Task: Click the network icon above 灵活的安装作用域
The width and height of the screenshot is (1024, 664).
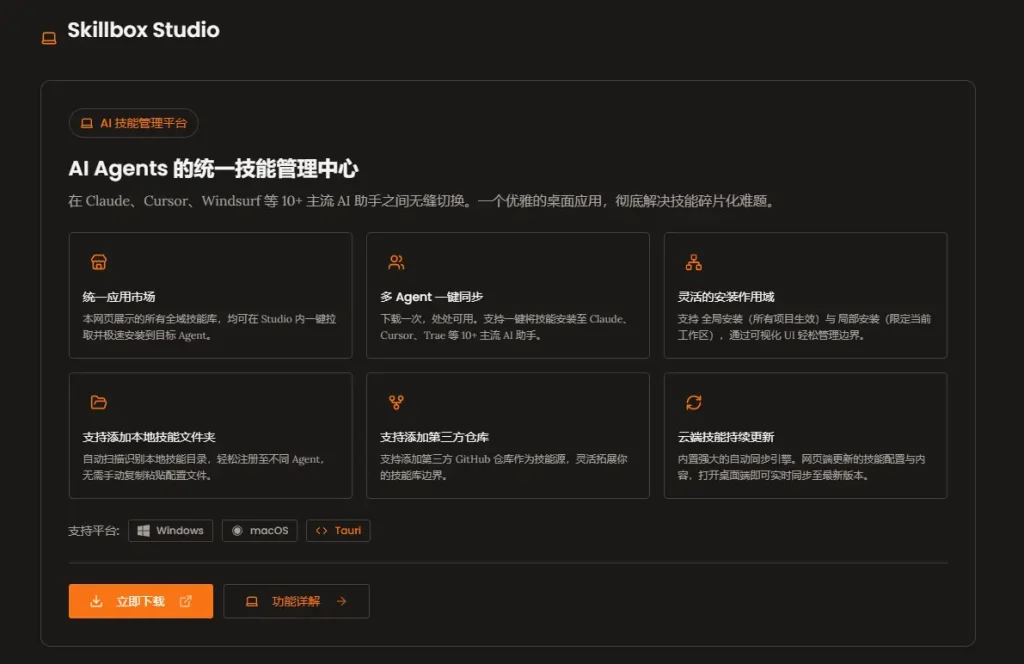Action: point(693,263)
